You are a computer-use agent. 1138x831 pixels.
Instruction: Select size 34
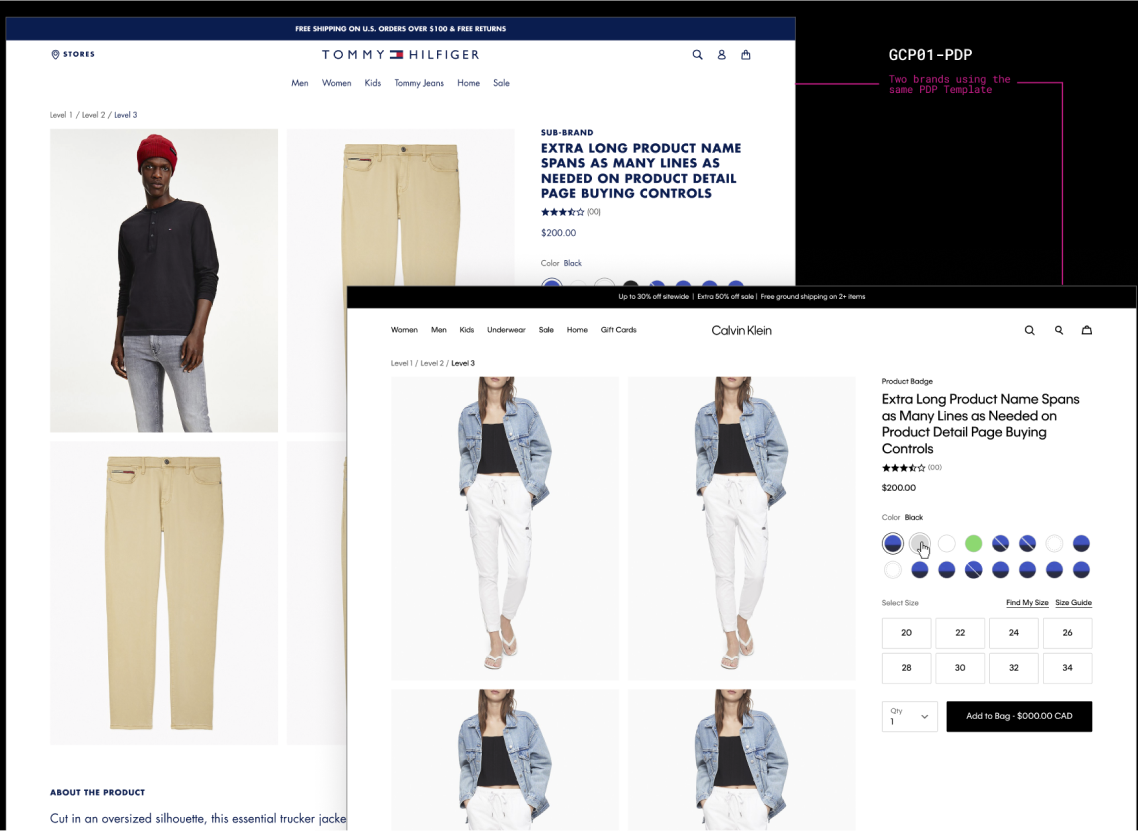(1068, 668)
